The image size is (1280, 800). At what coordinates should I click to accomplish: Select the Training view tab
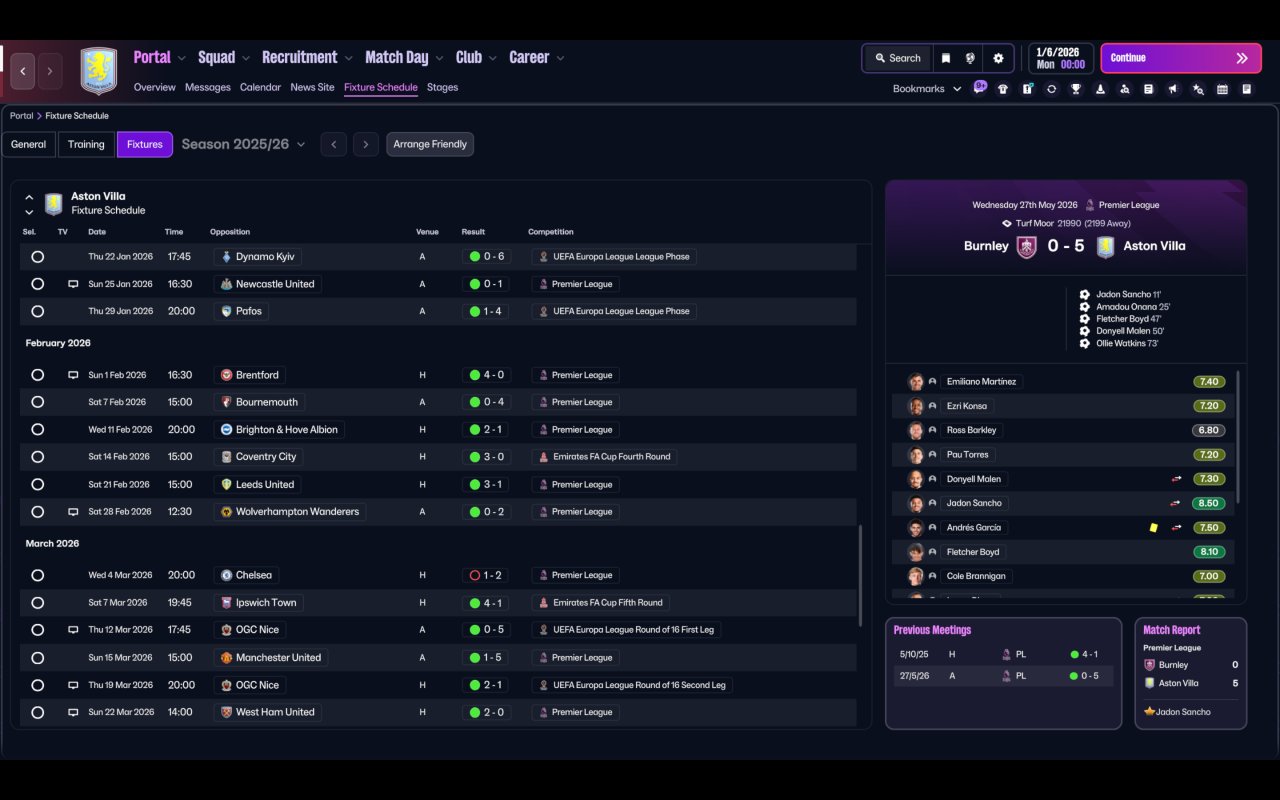tap(86, 145)
